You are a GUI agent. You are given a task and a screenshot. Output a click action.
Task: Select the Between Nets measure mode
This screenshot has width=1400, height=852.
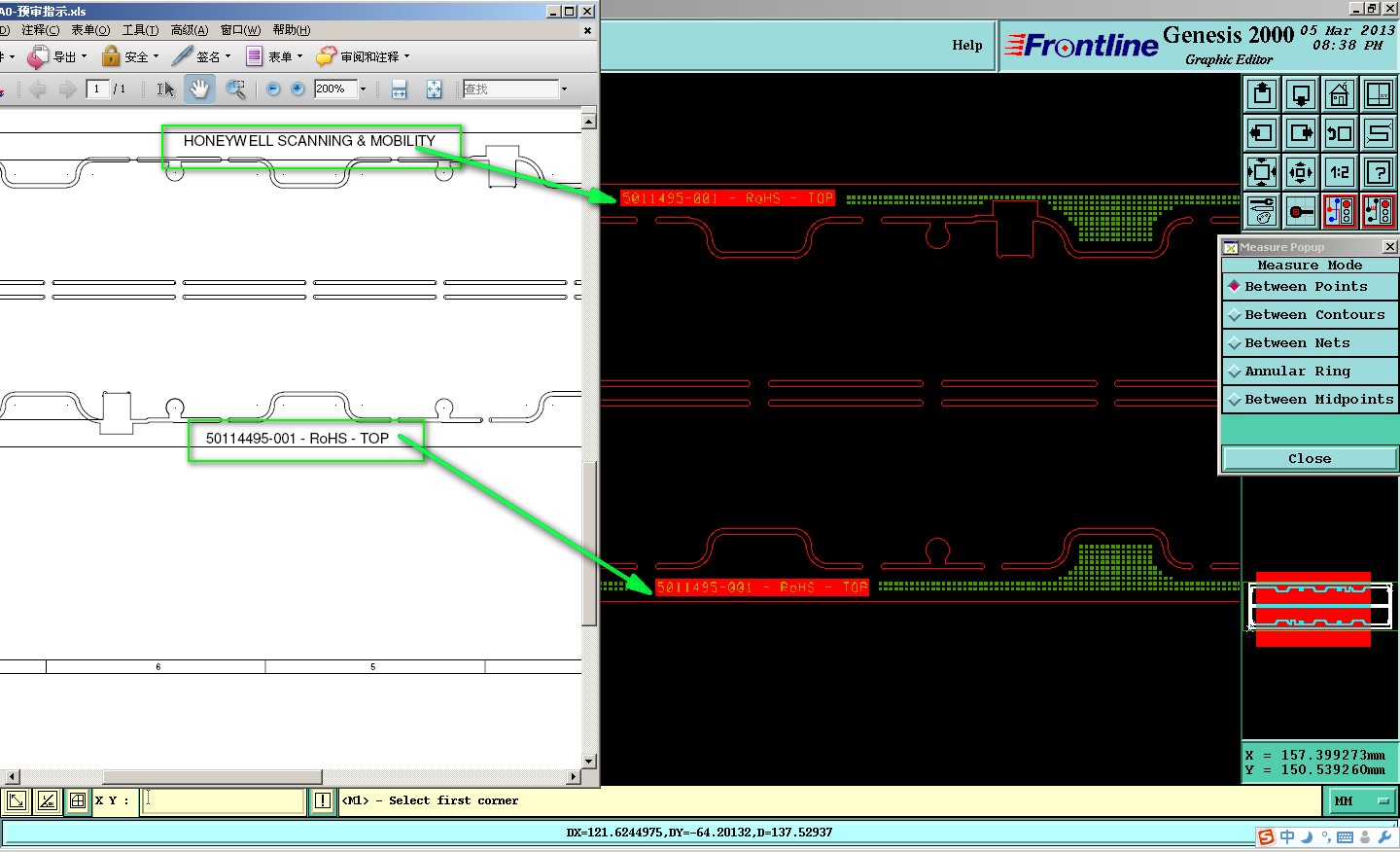(1310, 342)
